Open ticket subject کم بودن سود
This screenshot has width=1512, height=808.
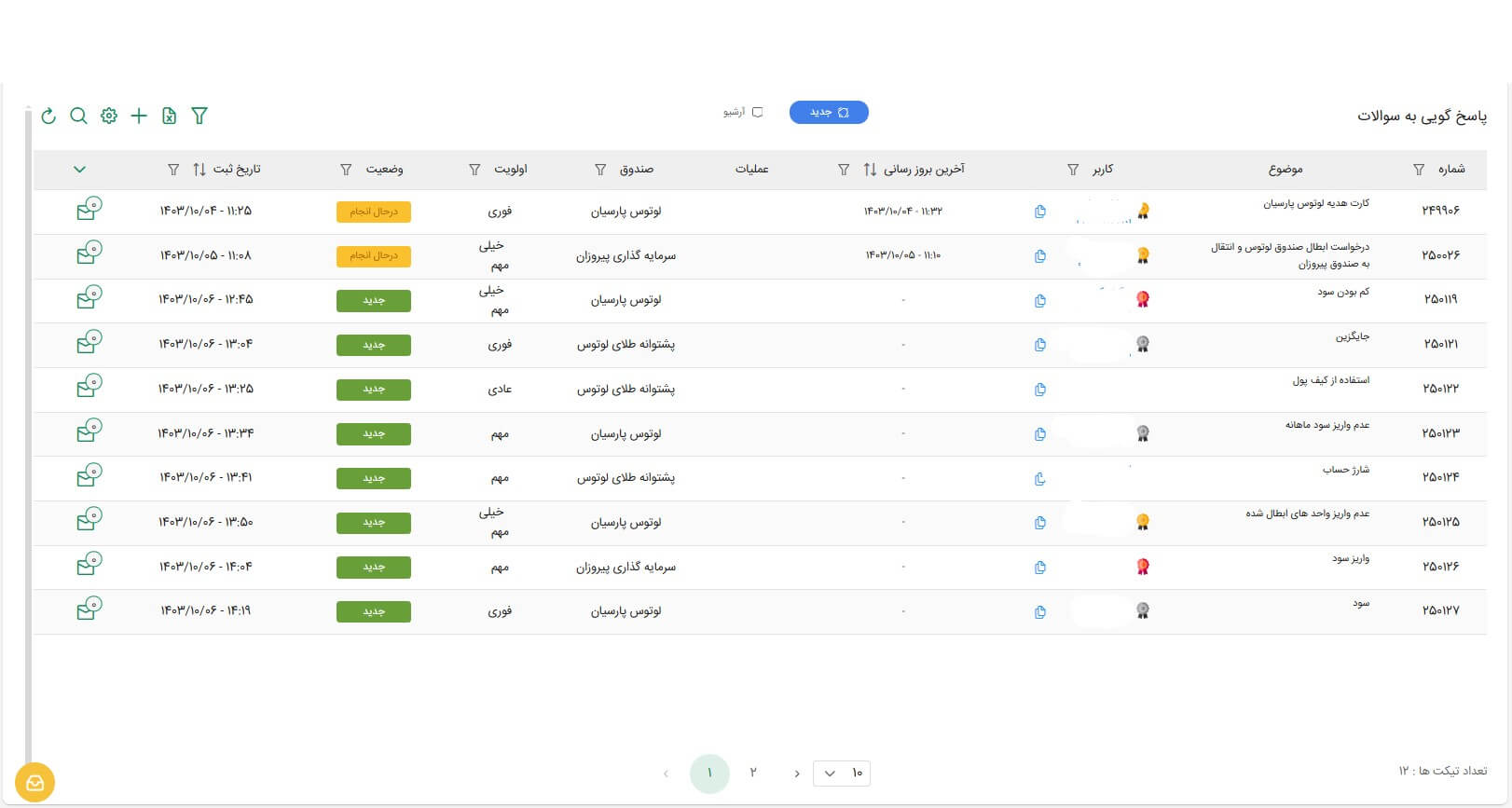(x=1342, y=293)
